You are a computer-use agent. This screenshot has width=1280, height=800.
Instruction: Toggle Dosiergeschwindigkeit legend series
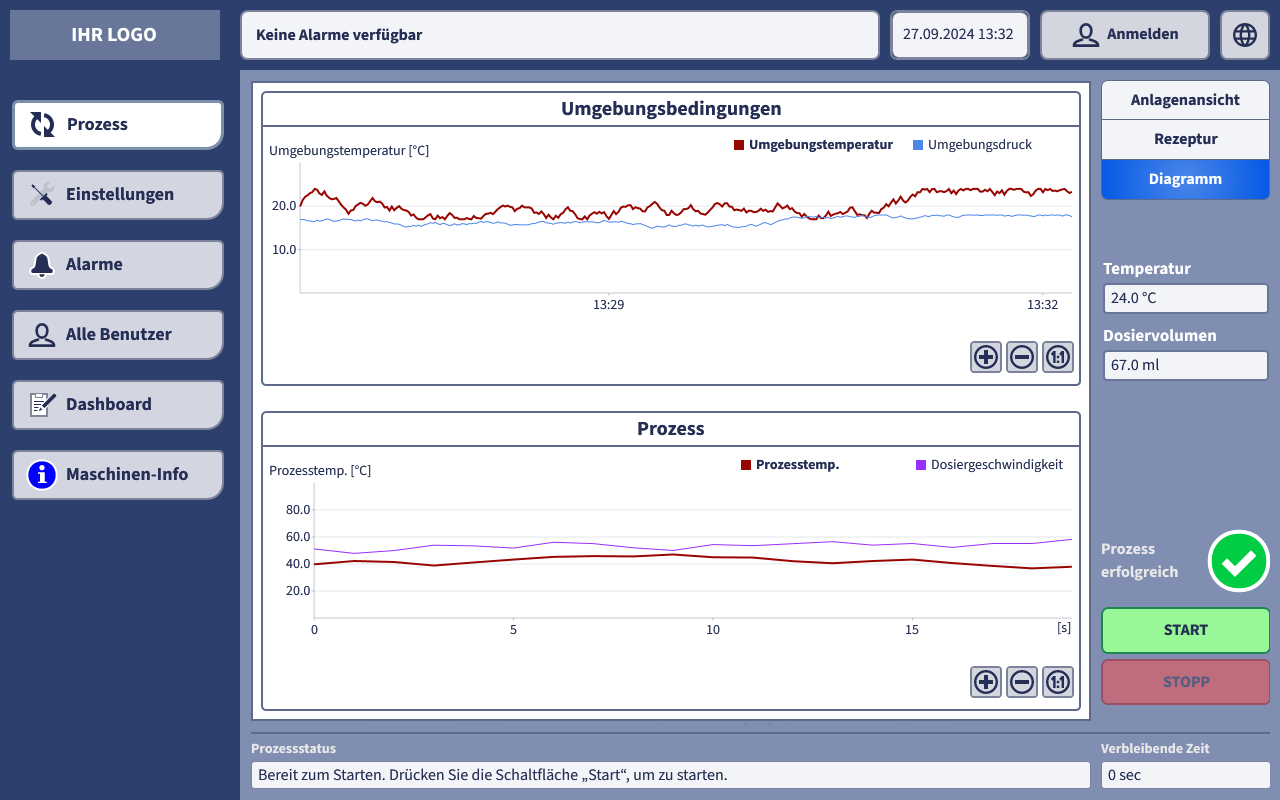[x=989, y=465]
